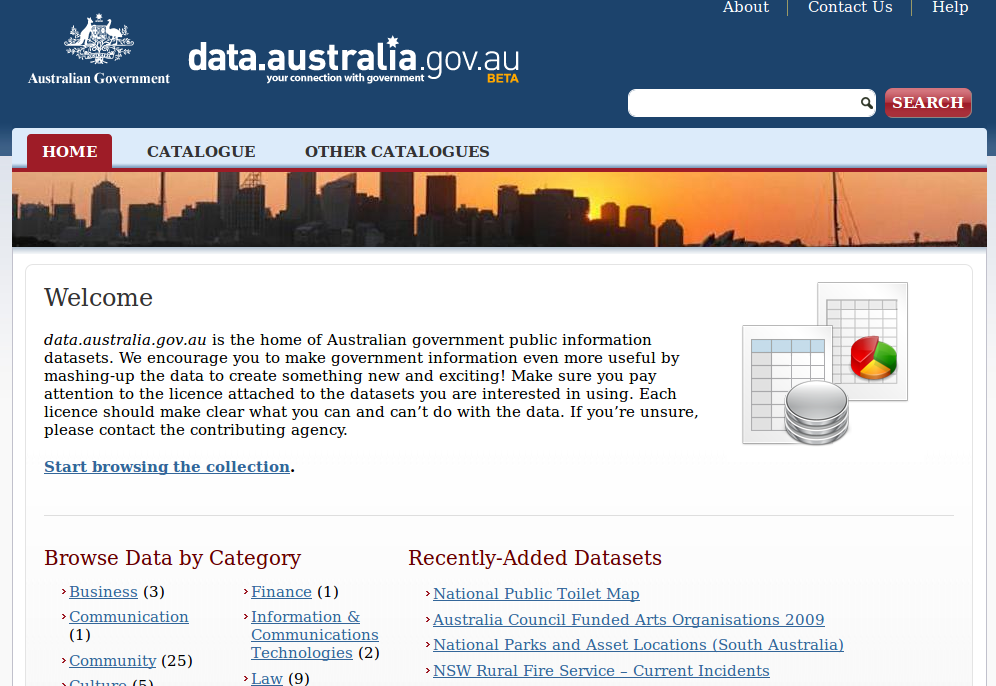Image resolution: width=996 pixels, height=686 pixels.
Task: Open the Help link in header
Action: (950, 8)
